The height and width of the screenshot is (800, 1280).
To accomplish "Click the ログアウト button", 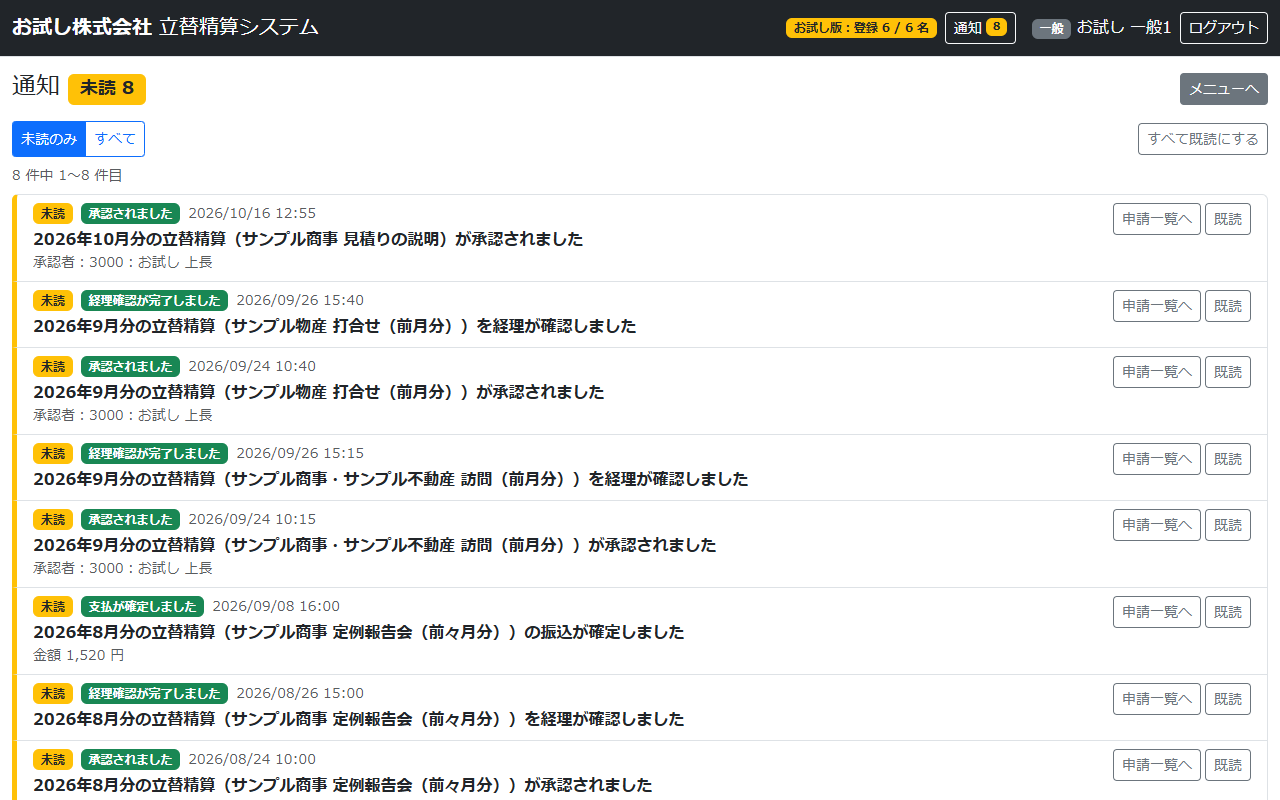I will click(1224, 28).
